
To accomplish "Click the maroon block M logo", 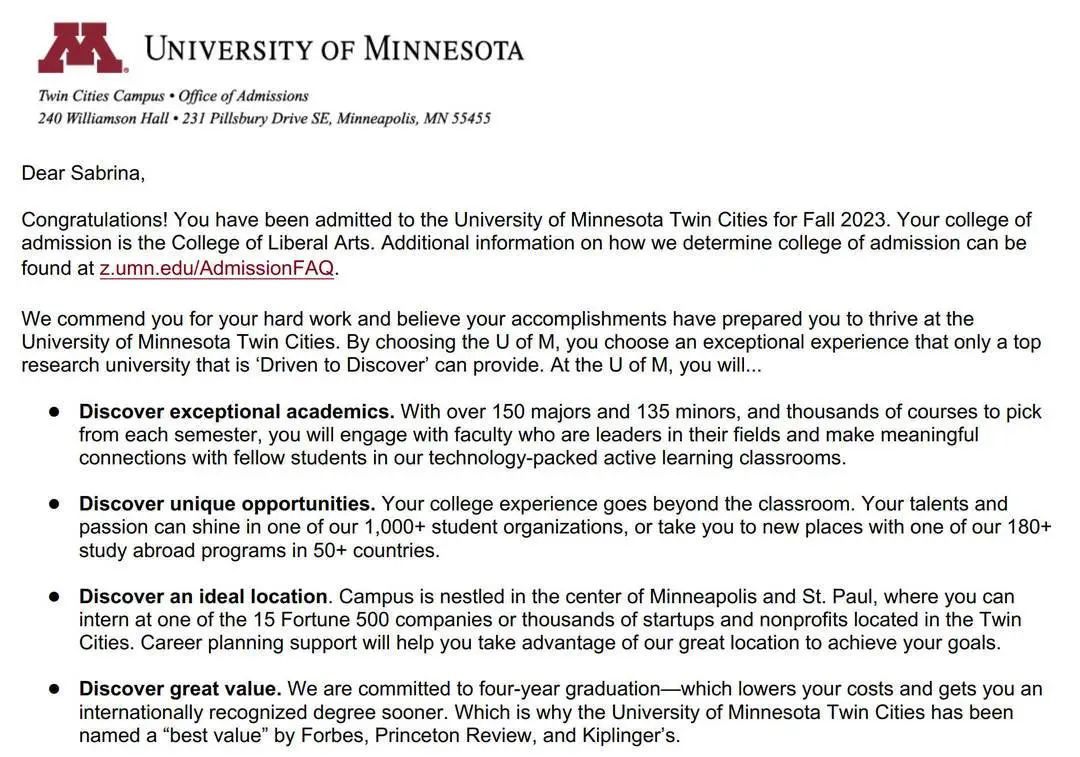I will tap(81, 48).
